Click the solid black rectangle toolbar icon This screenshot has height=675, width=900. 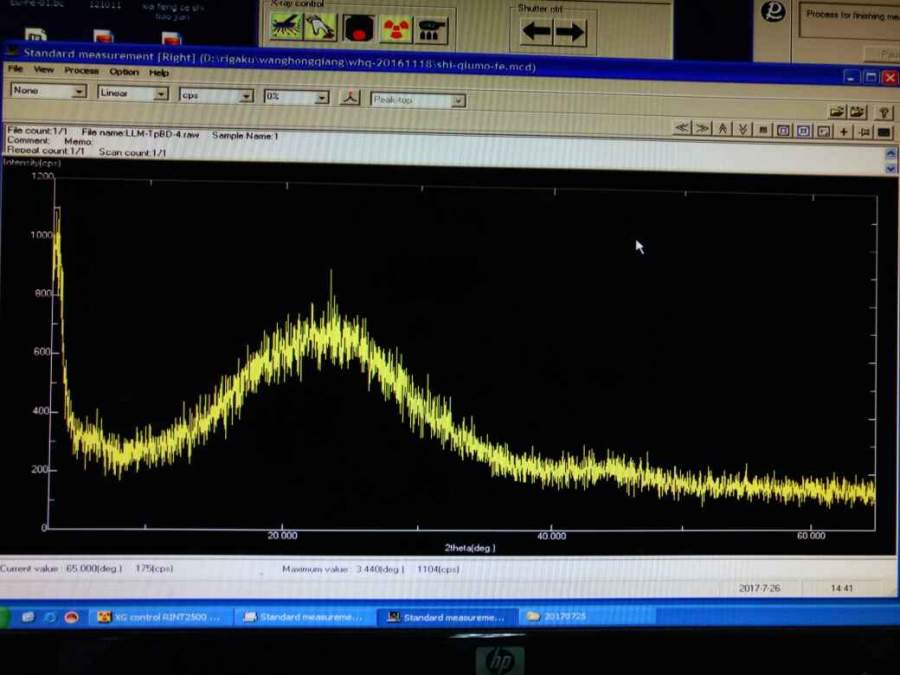884,133
